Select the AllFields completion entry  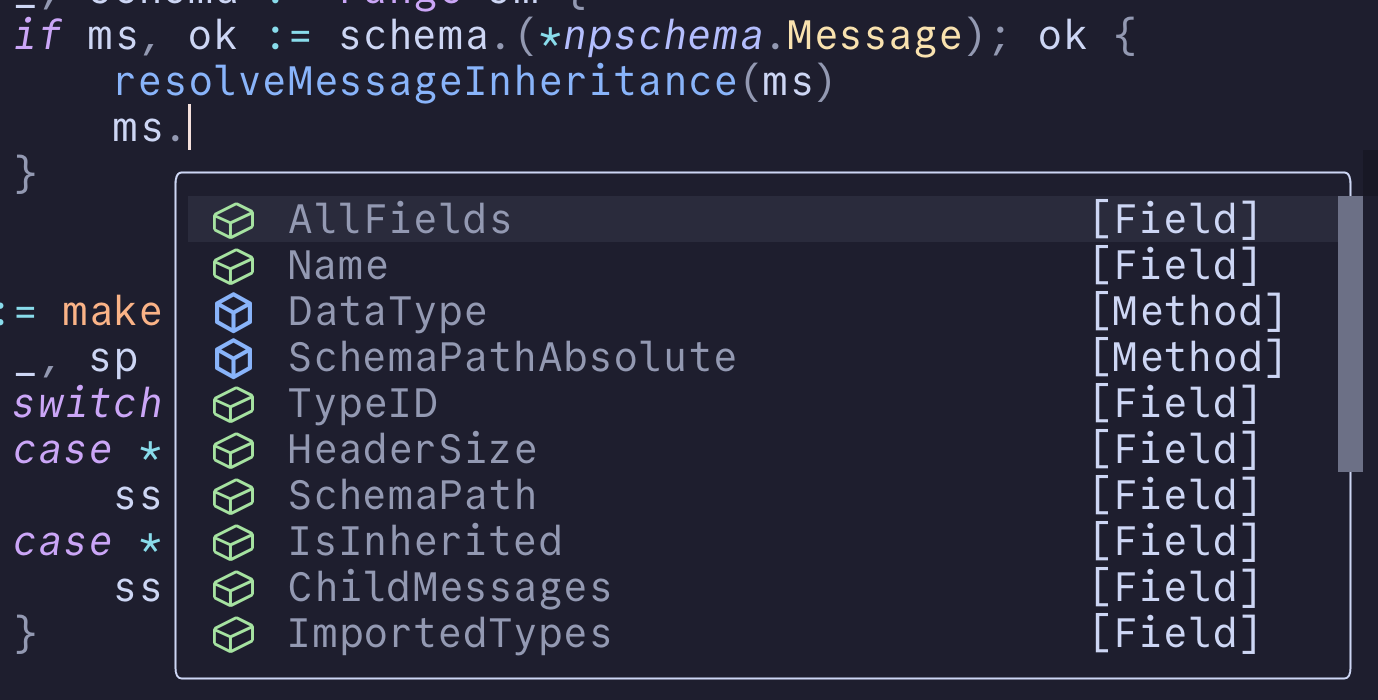pos(400,220)
